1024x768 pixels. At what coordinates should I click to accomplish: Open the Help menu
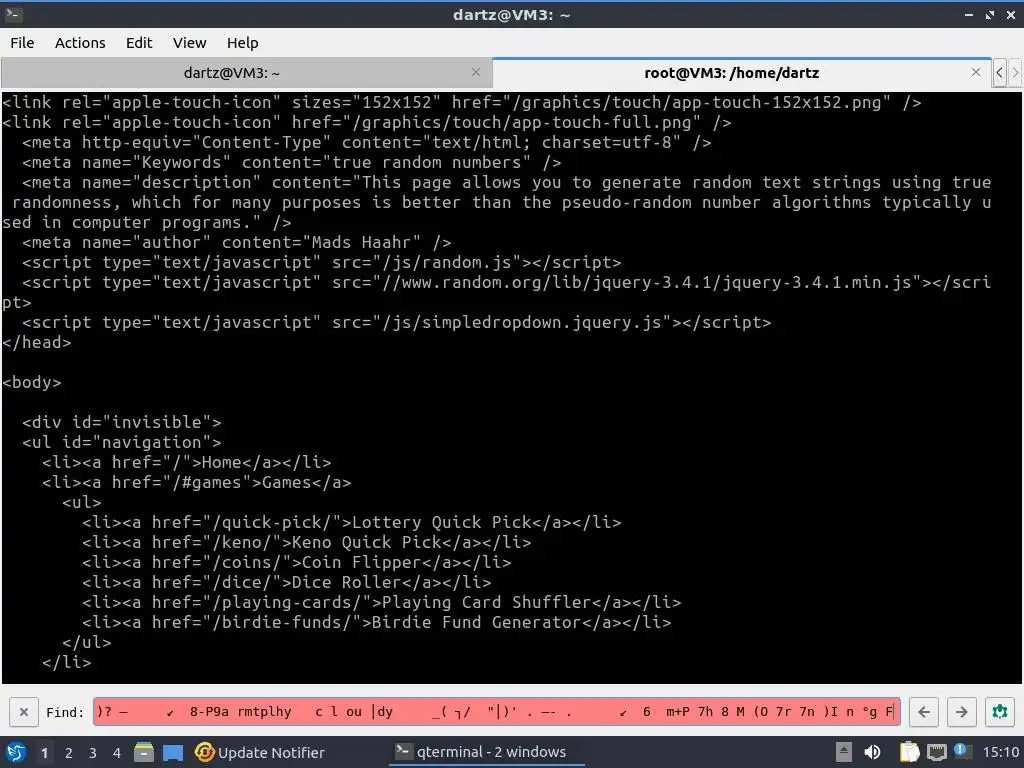point(242,43)
